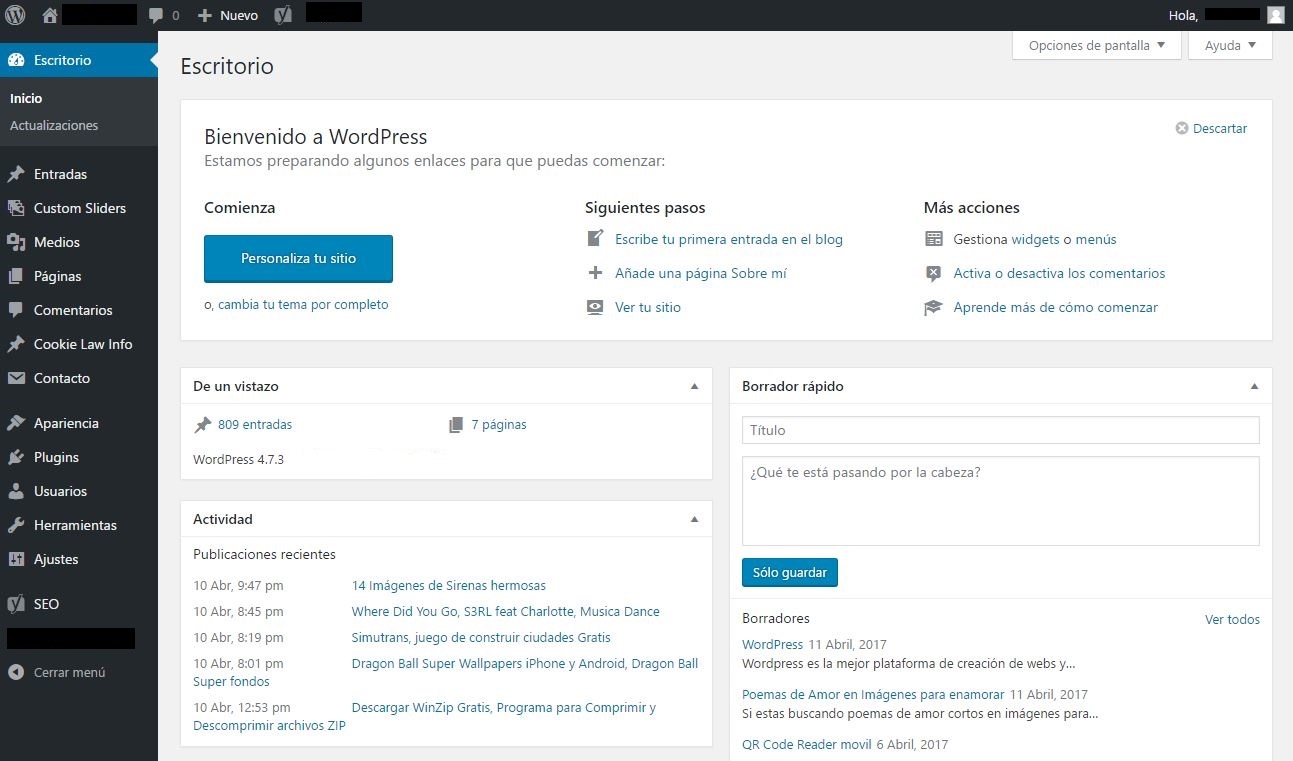Viewport: 1293px width, 761px height.
Task: Click the Contacto envelope icon
Action: point(16,378)
